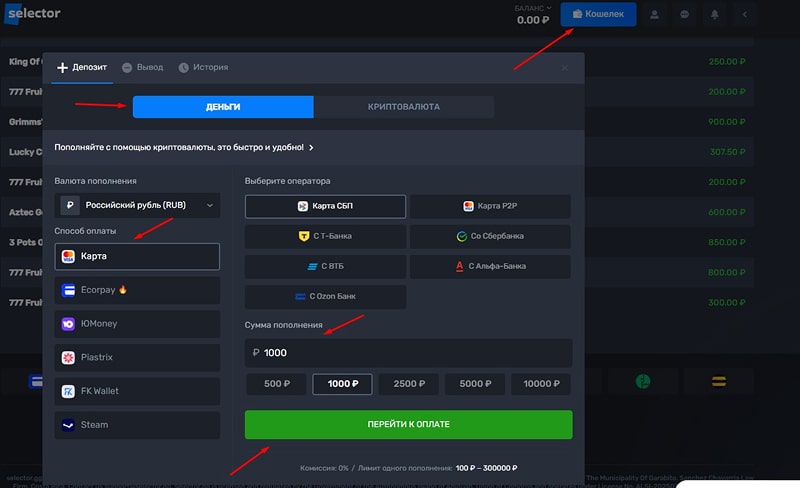Expand the Российский рубль currency dropdown
The image size is (800, 488).
(138, 205)
